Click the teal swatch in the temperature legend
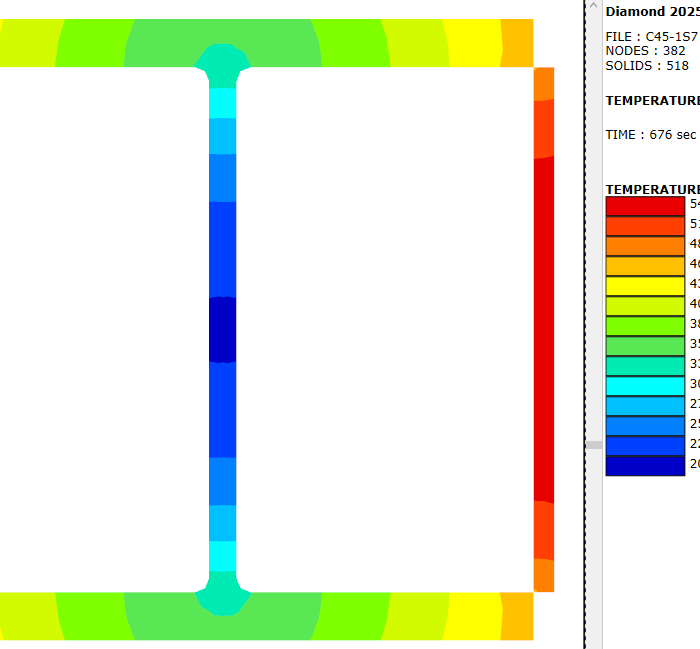The image size is (700, 649). pyautogui.click(x=645, y=366)
